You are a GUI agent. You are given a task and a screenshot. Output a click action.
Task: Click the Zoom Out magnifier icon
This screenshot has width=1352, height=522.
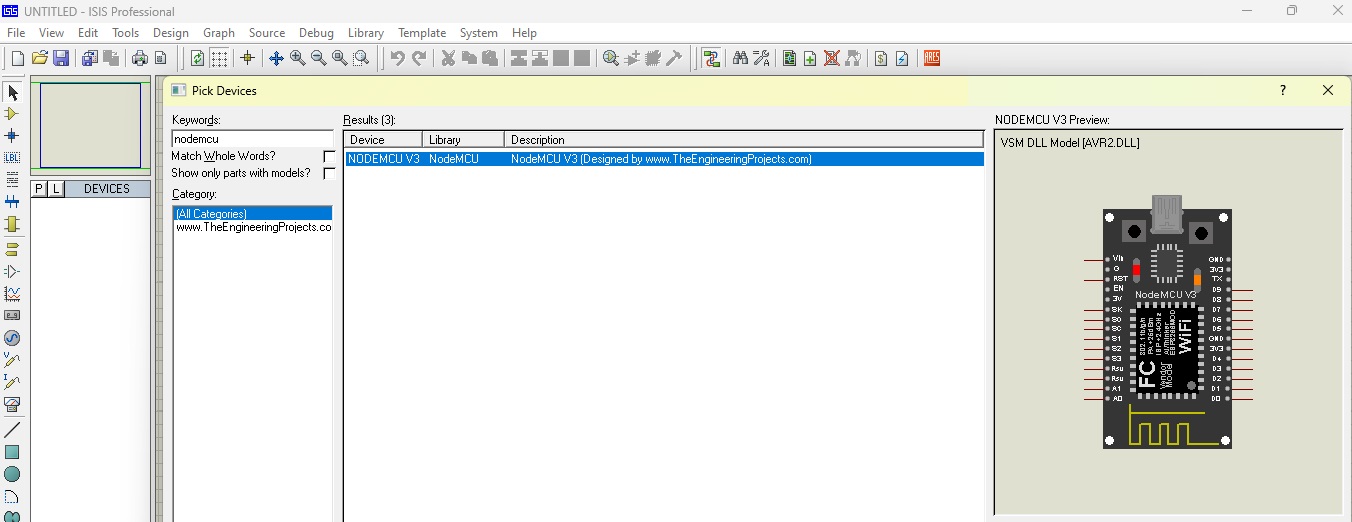(318, 58)
